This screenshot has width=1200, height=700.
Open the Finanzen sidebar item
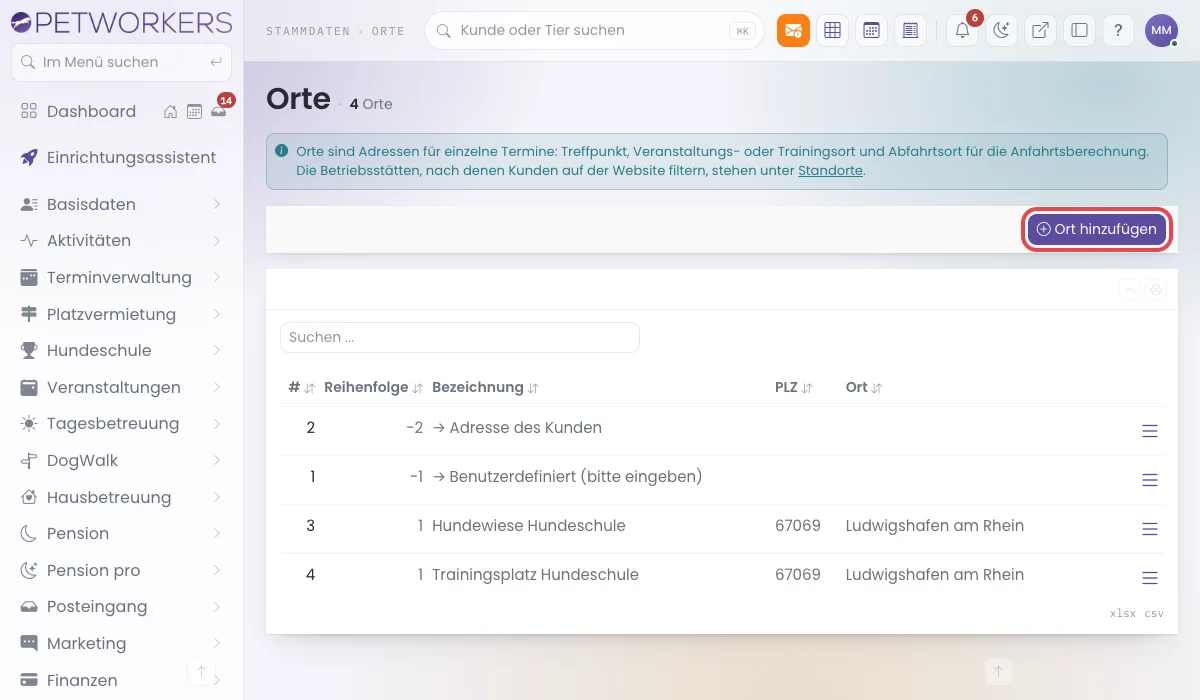tap(121, 680)
